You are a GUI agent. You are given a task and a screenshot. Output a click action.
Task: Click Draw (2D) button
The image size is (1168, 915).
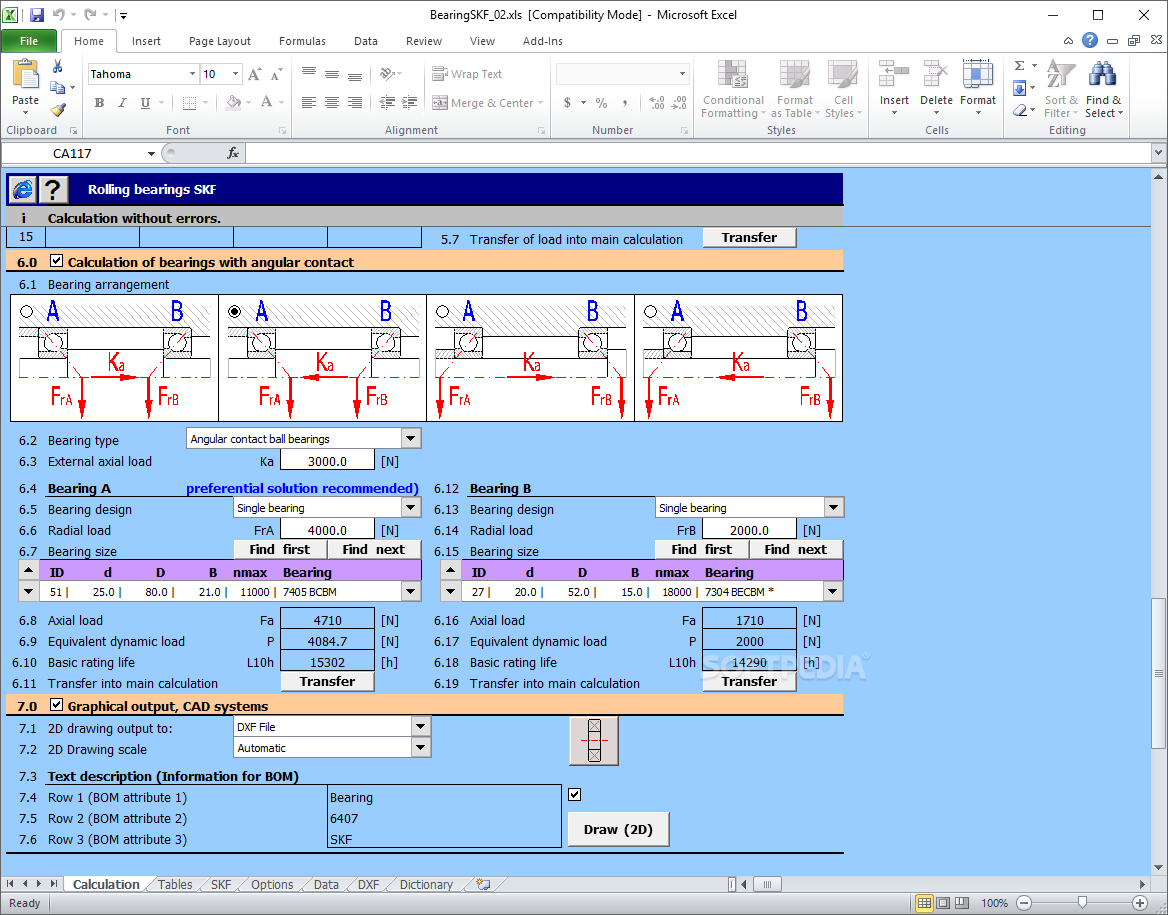(618, 829)
